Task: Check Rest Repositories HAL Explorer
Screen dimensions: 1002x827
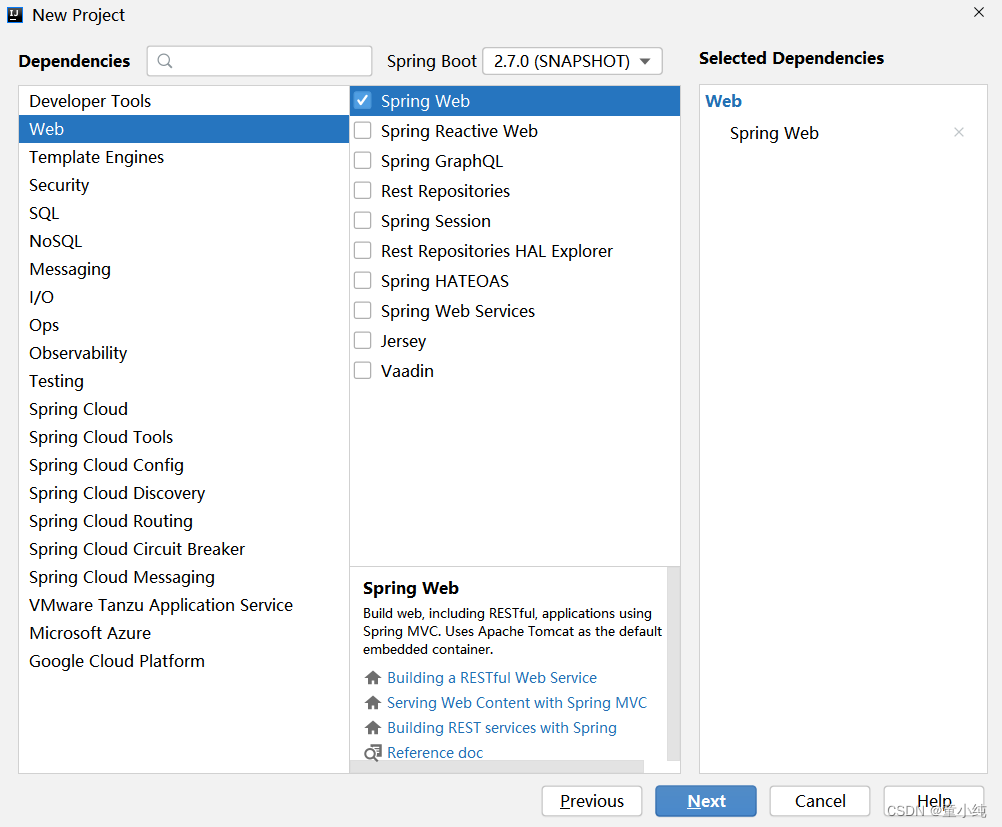Action: point(362,251)
